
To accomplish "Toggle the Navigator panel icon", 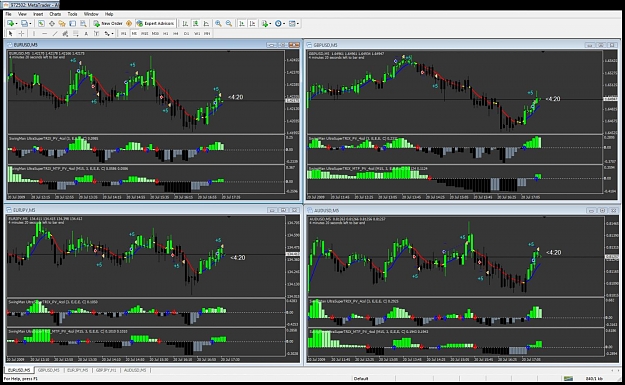I will coord(62,24).
